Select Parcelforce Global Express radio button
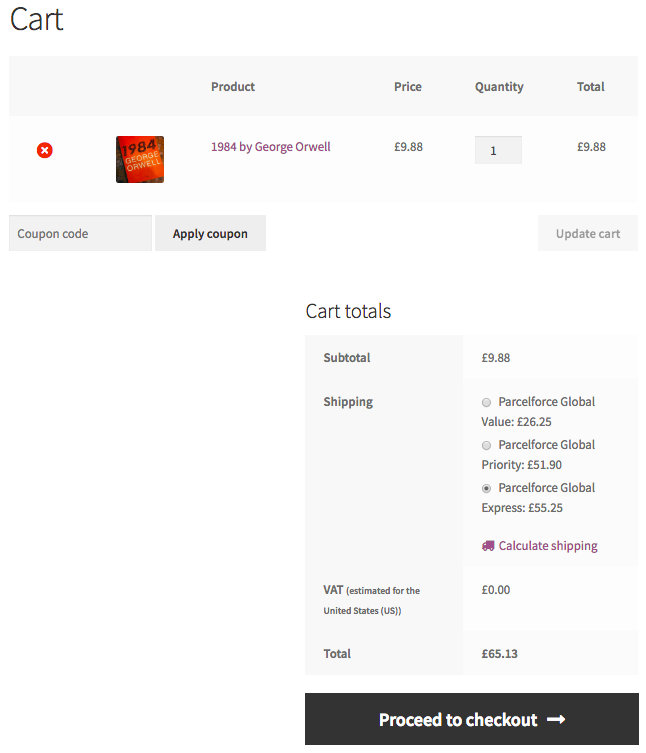 487,488
